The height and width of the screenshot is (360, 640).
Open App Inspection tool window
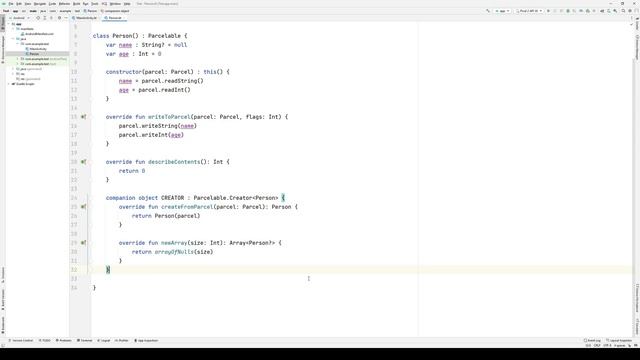coord(146,340)
